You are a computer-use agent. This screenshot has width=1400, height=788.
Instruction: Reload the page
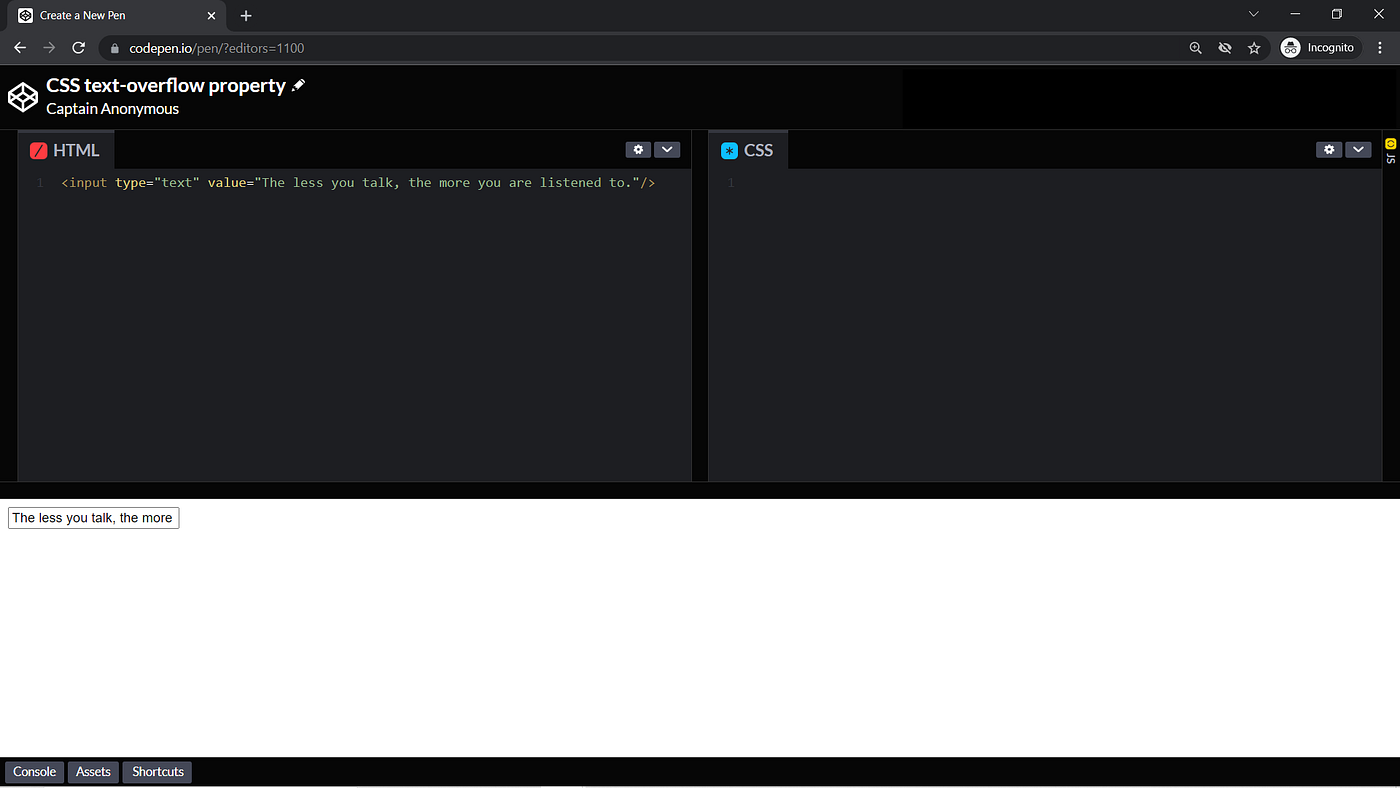pos(79,48)
